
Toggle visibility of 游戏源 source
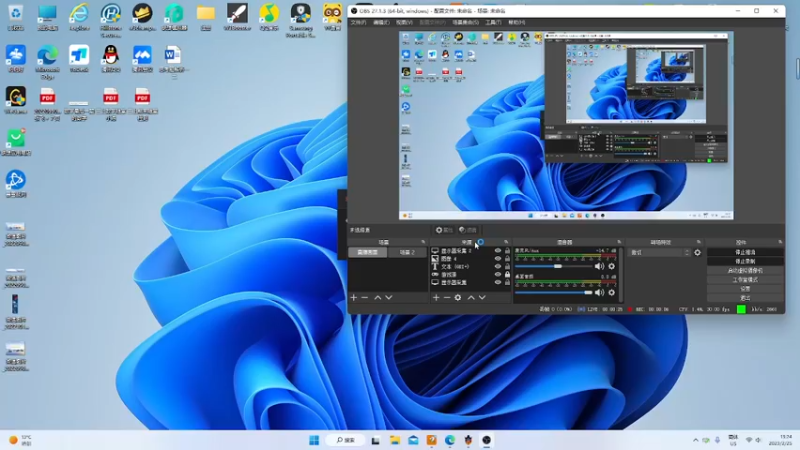[x=497, y=274]
